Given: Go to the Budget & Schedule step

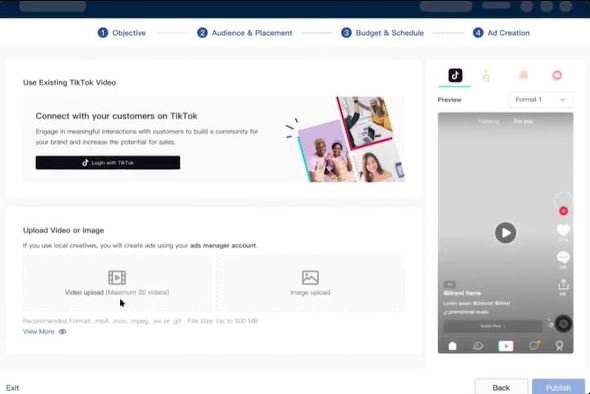Looking at the screenshot, I should [382, 33].
